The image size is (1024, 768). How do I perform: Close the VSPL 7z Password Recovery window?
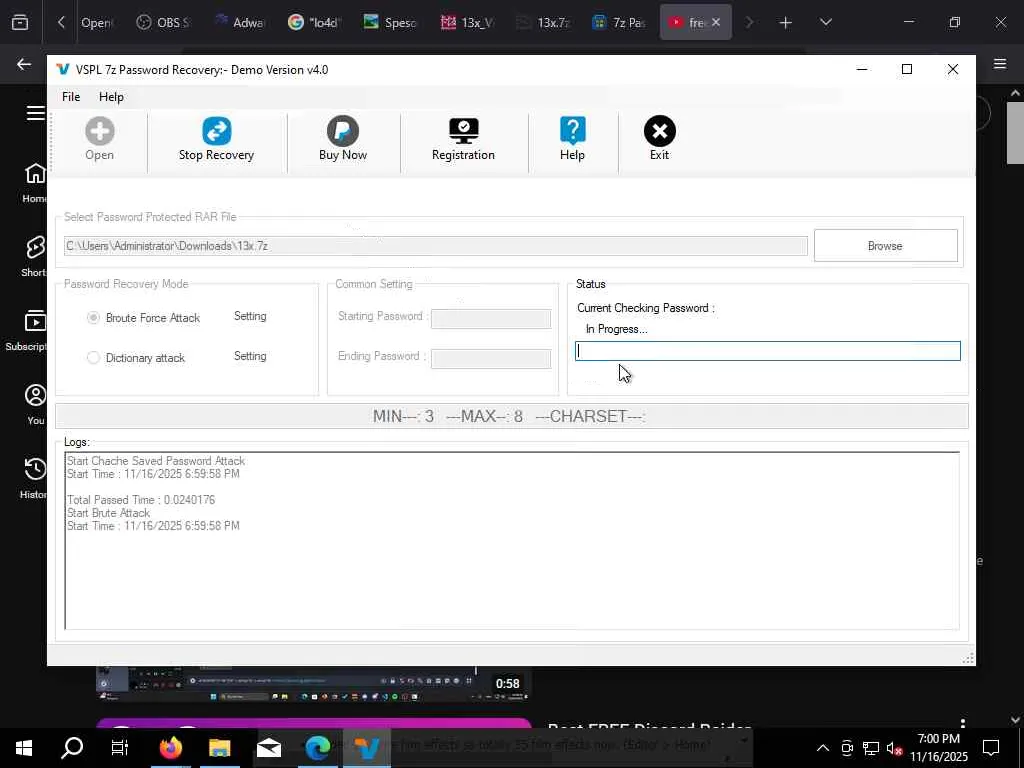[x=953, y=69]
